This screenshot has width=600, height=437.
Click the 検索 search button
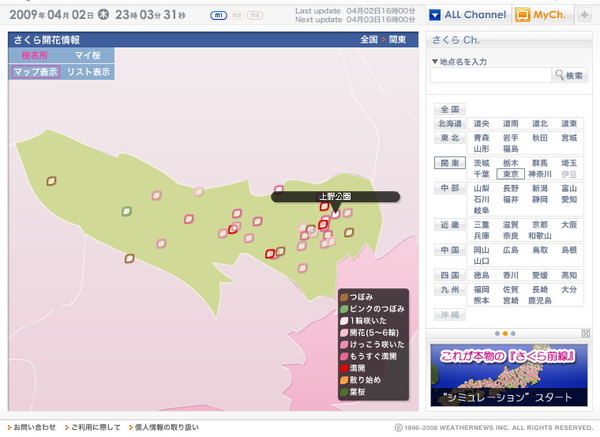pyautogui.click(x=569, y=75)
